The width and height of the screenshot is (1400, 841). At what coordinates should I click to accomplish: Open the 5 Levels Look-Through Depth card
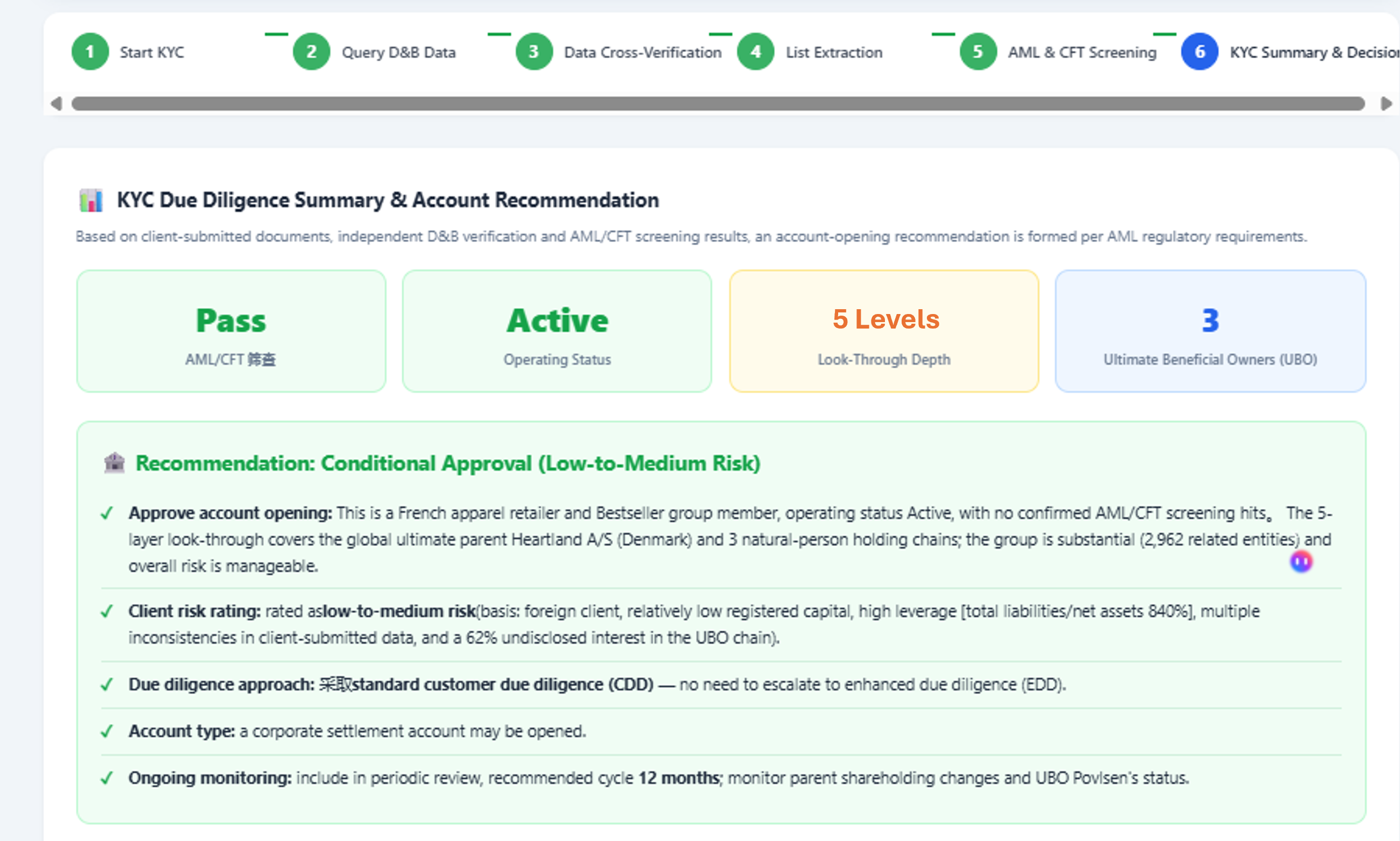[x=884, y=331]
